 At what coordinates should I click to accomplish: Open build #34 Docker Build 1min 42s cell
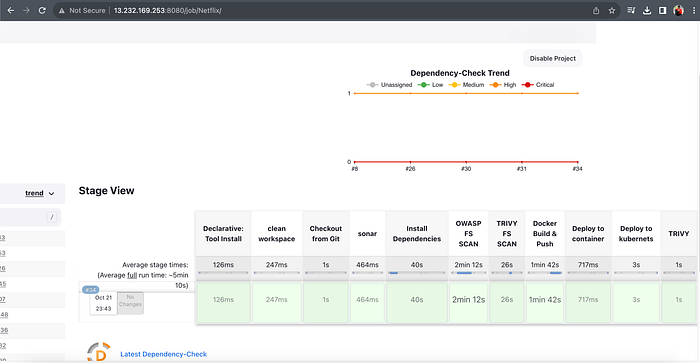tap(545, 302)
